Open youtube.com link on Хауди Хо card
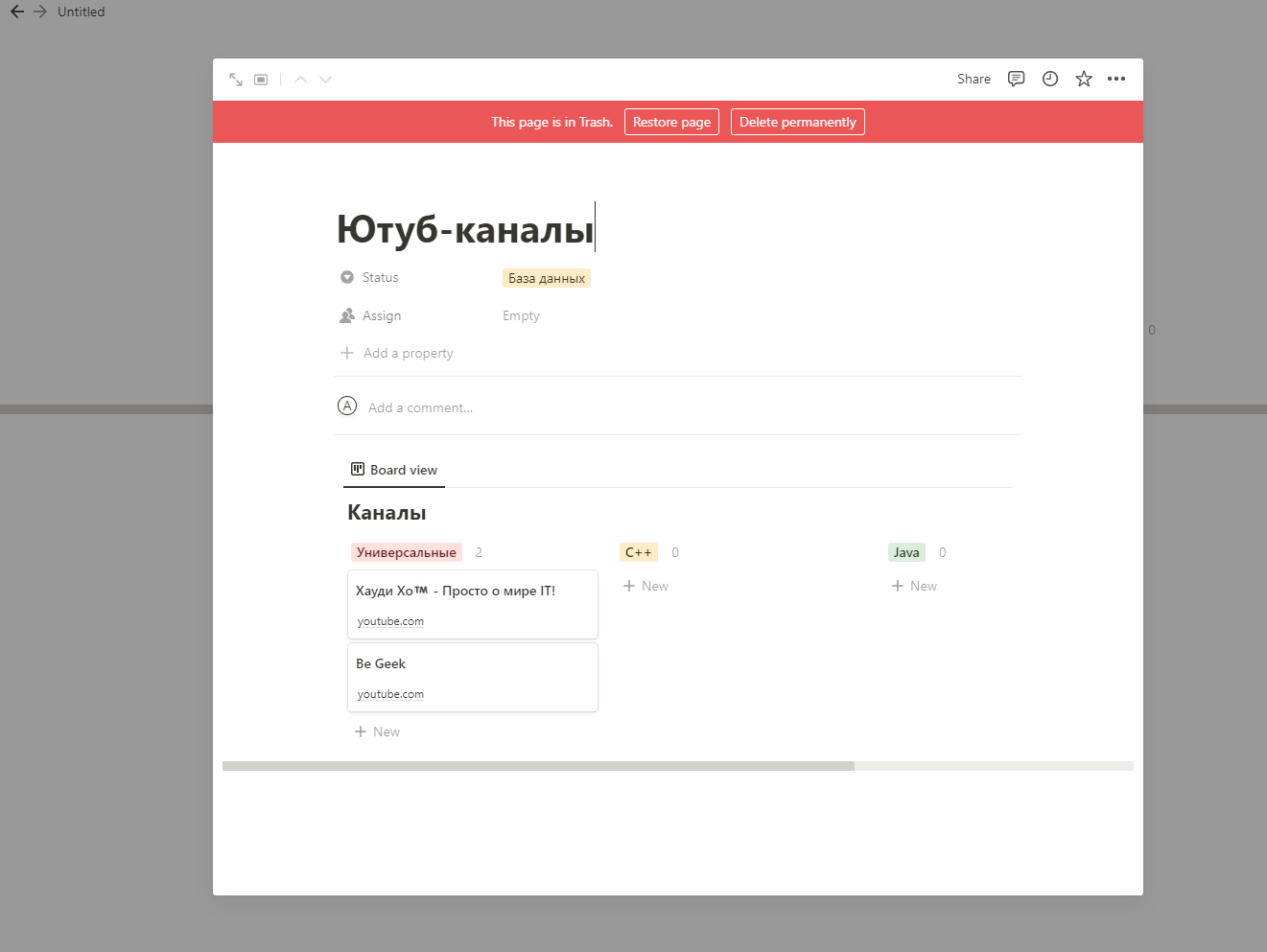The height and width of the screenshot is (952, 1267). pyautogui.click(x=390, y=621)
